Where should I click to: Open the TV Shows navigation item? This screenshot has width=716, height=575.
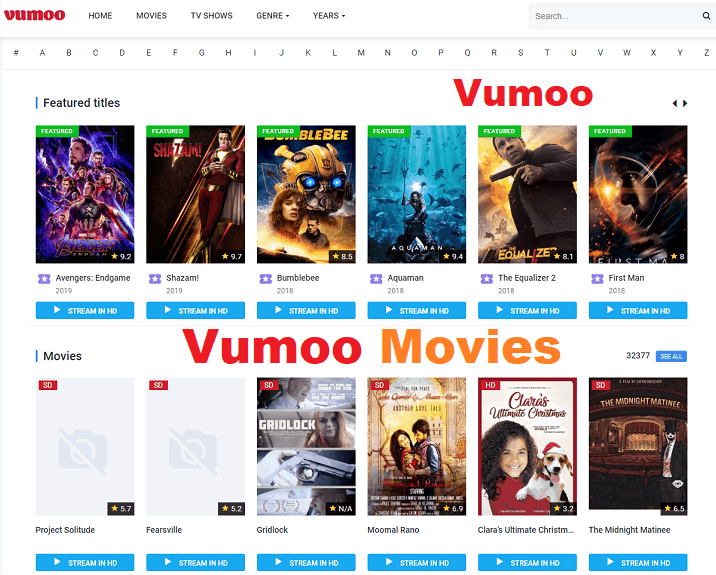(211, 16)
